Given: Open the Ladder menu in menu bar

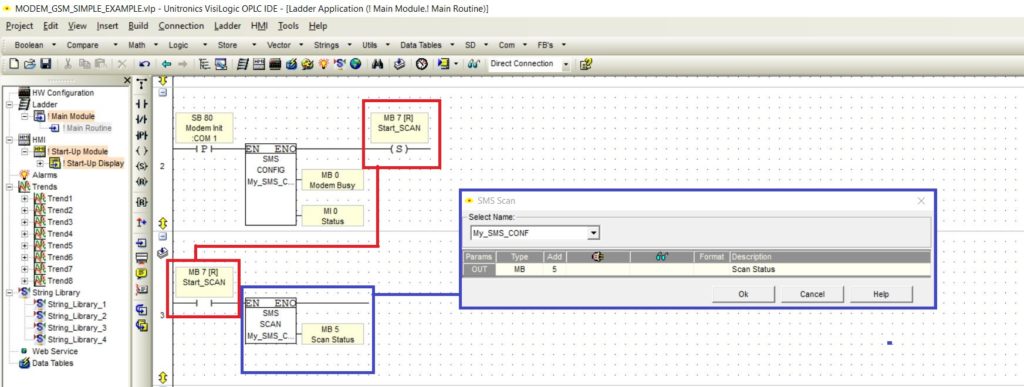Looking at the screenshot, I should 227,26.
